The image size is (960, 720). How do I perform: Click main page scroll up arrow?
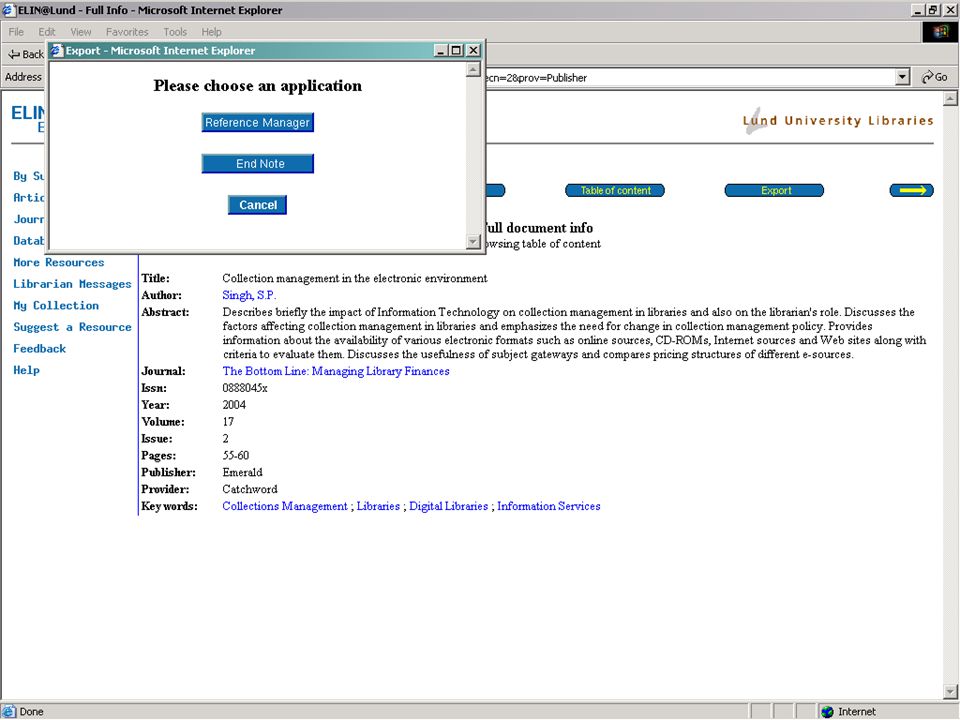pyautogui.click(x=950, y=99)
